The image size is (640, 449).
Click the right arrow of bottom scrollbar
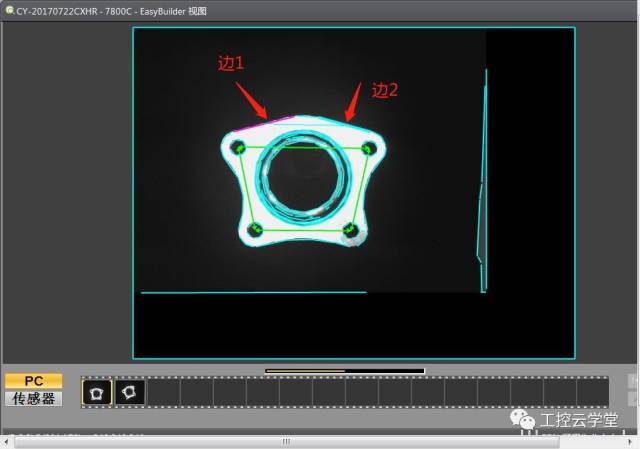pyautogui.click(x=631, y=442)
